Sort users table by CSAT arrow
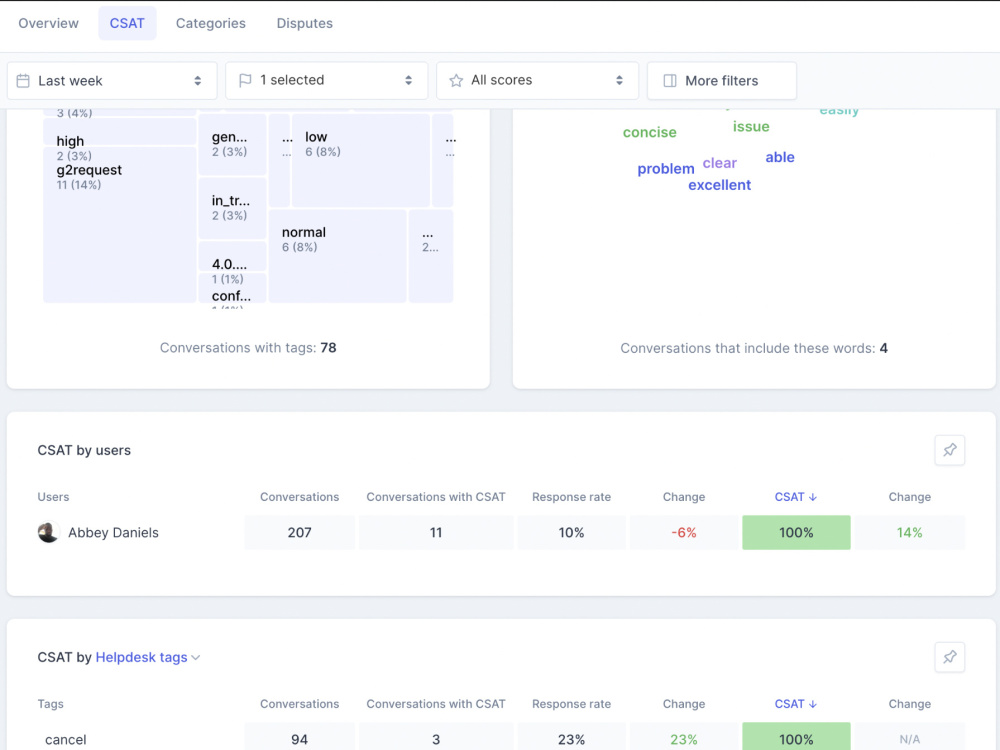The image size is (1000, 750). pos(812,497)
